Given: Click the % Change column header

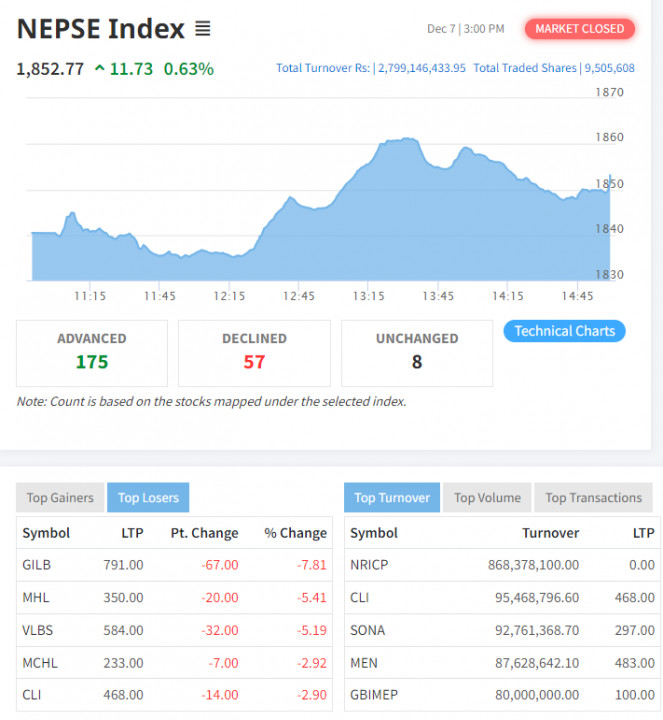Looking at the screenshot, I should 295,533.
